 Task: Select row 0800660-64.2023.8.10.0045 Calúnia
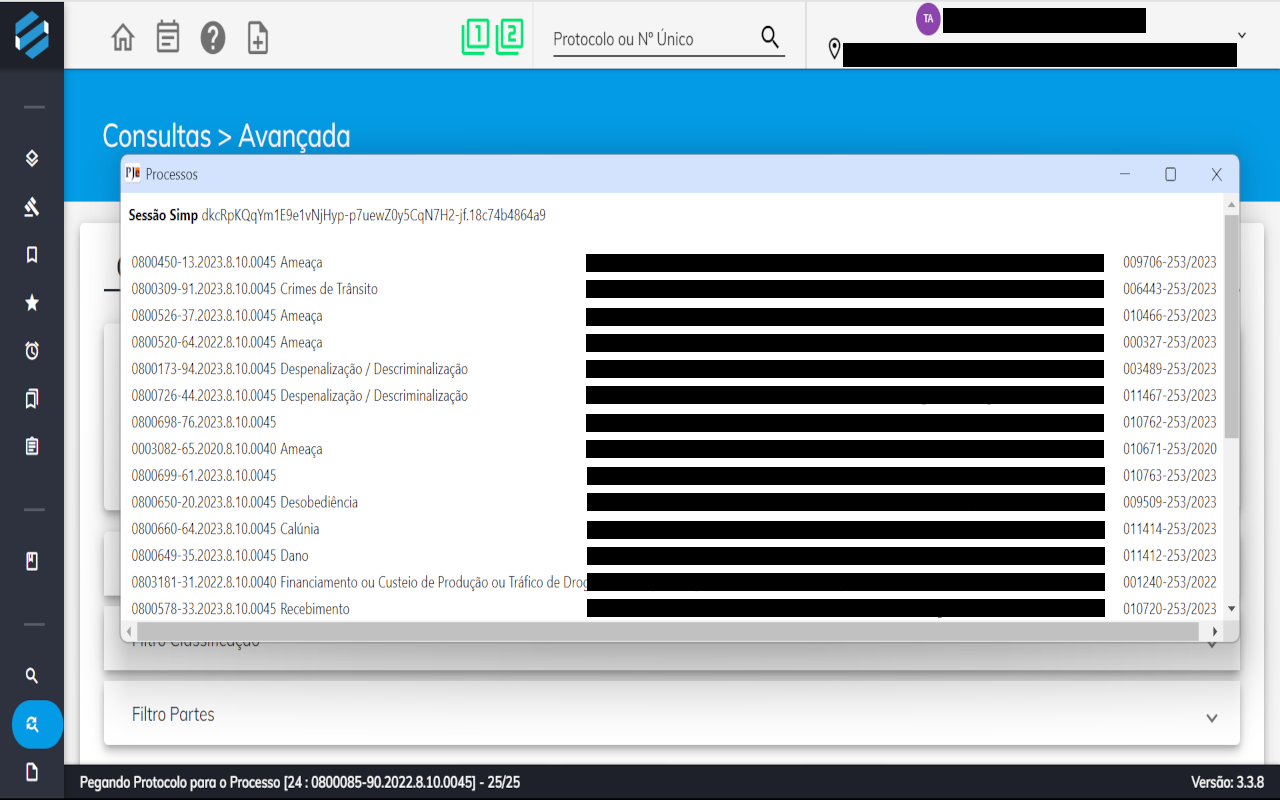click(674, 529)
